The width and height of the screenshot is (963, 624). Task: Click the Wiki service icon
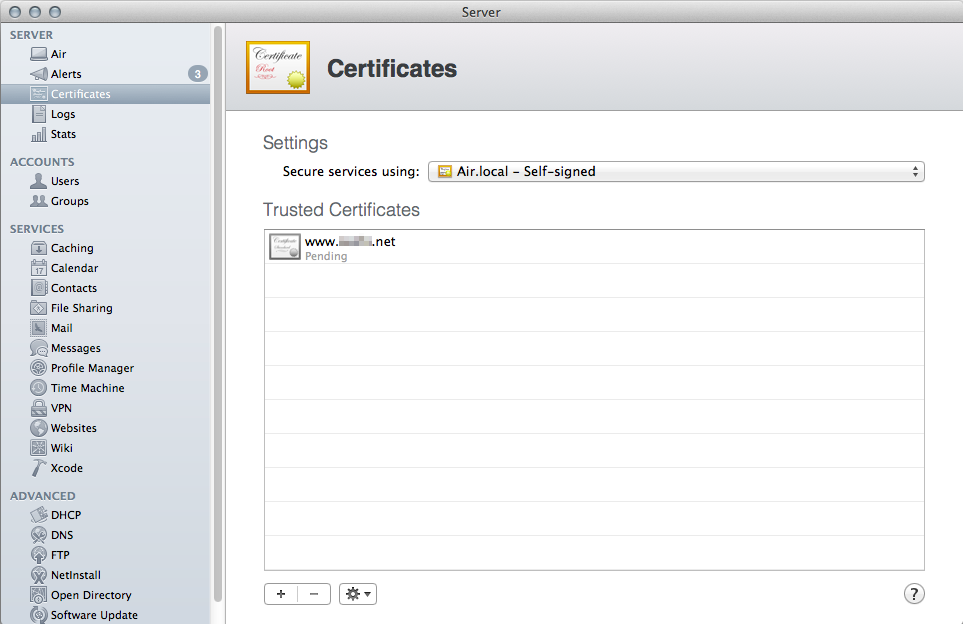[39, 448]
